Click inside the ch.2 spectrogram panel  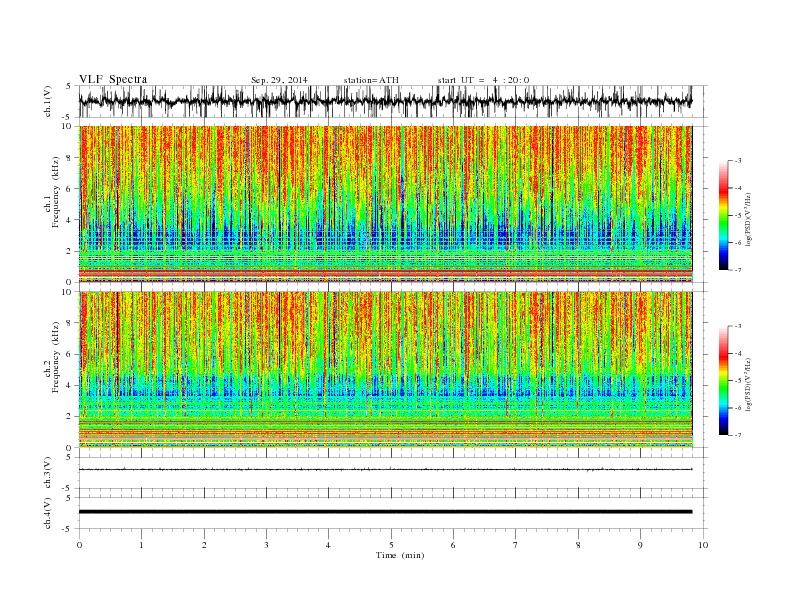(x=385, y=370)
